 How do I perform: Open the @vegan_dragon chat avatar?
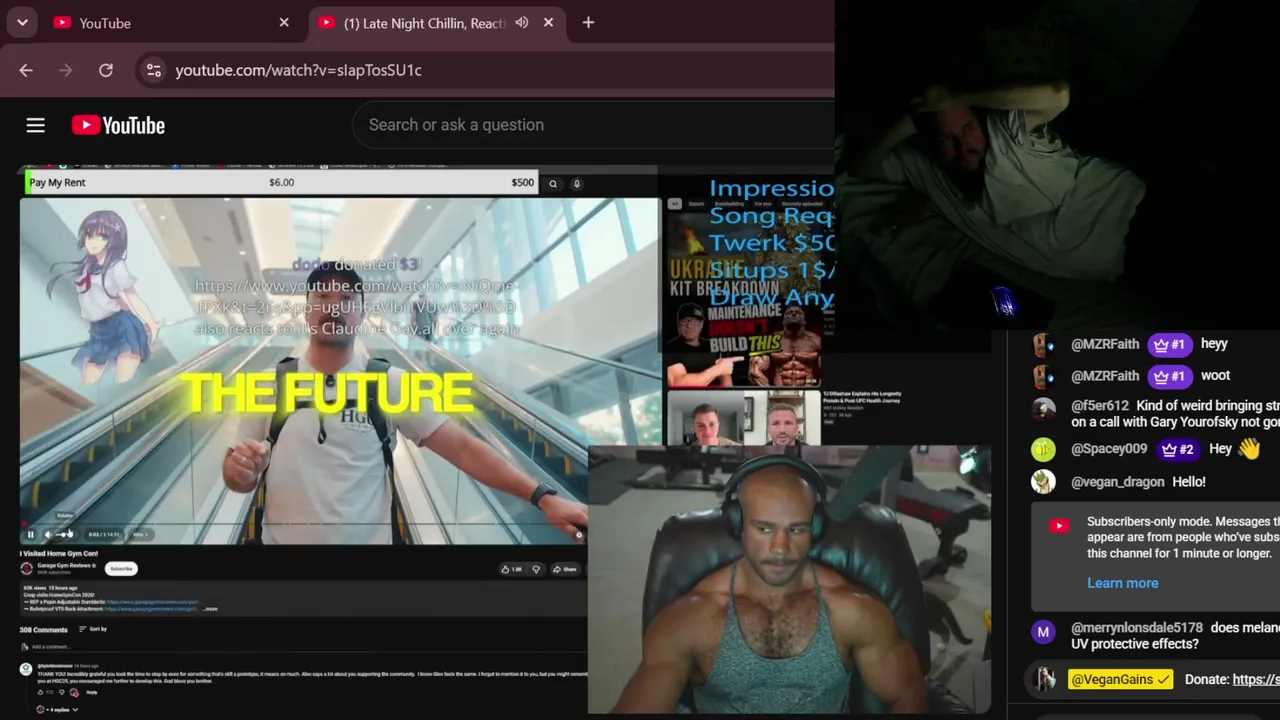(1043, 482)
